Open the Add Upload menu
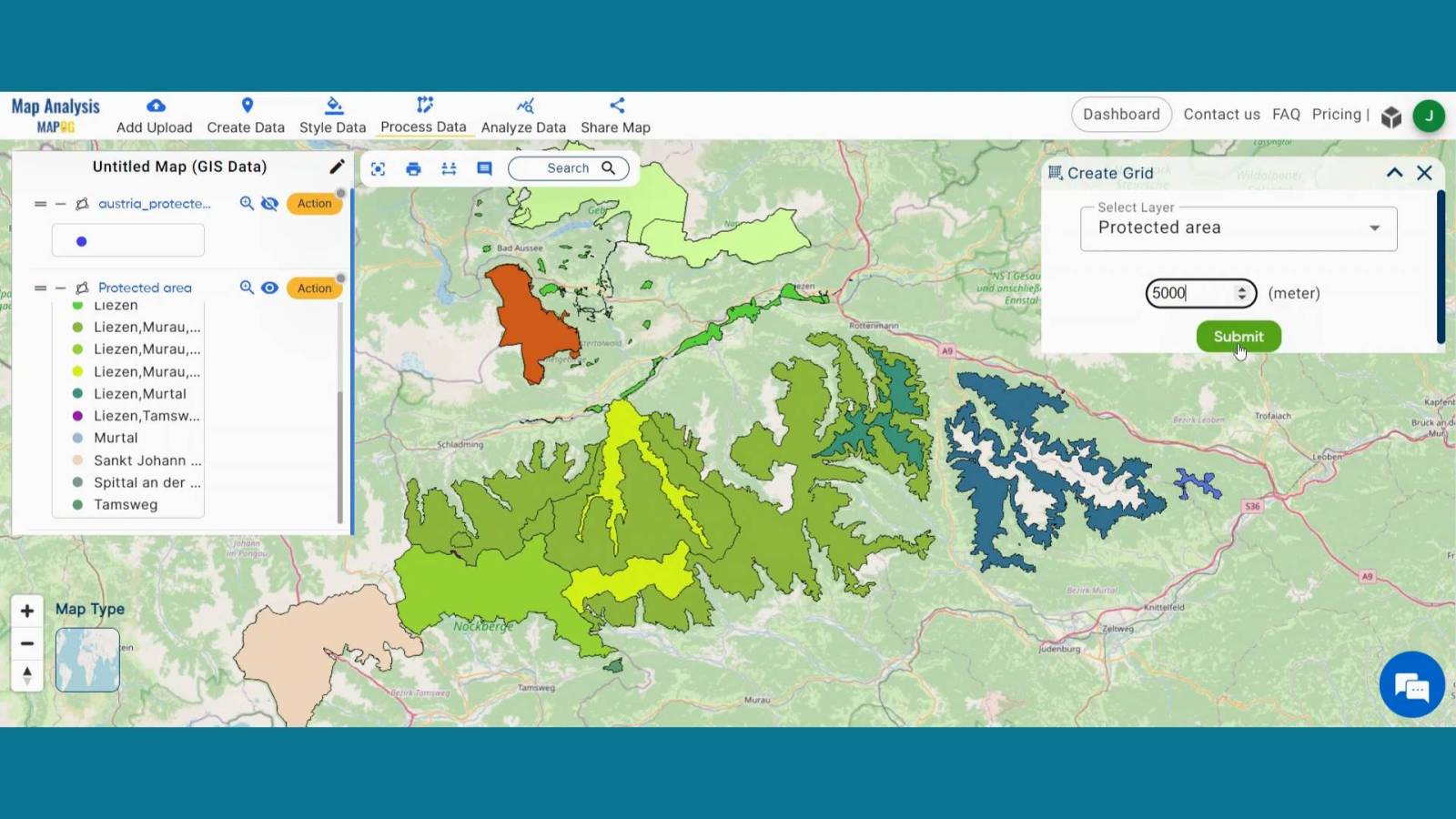This screenshot has height=819, width=1456. 155,116
